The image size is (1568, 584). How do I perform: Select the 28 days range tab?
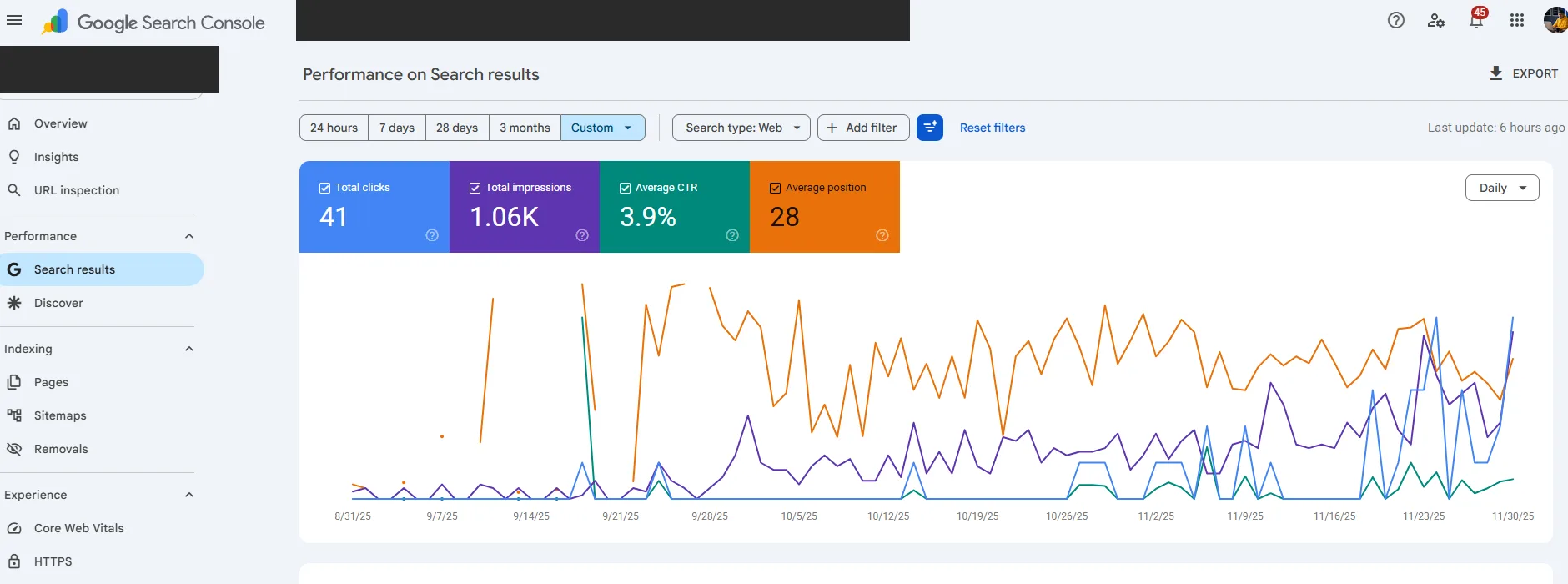point(457,128)
